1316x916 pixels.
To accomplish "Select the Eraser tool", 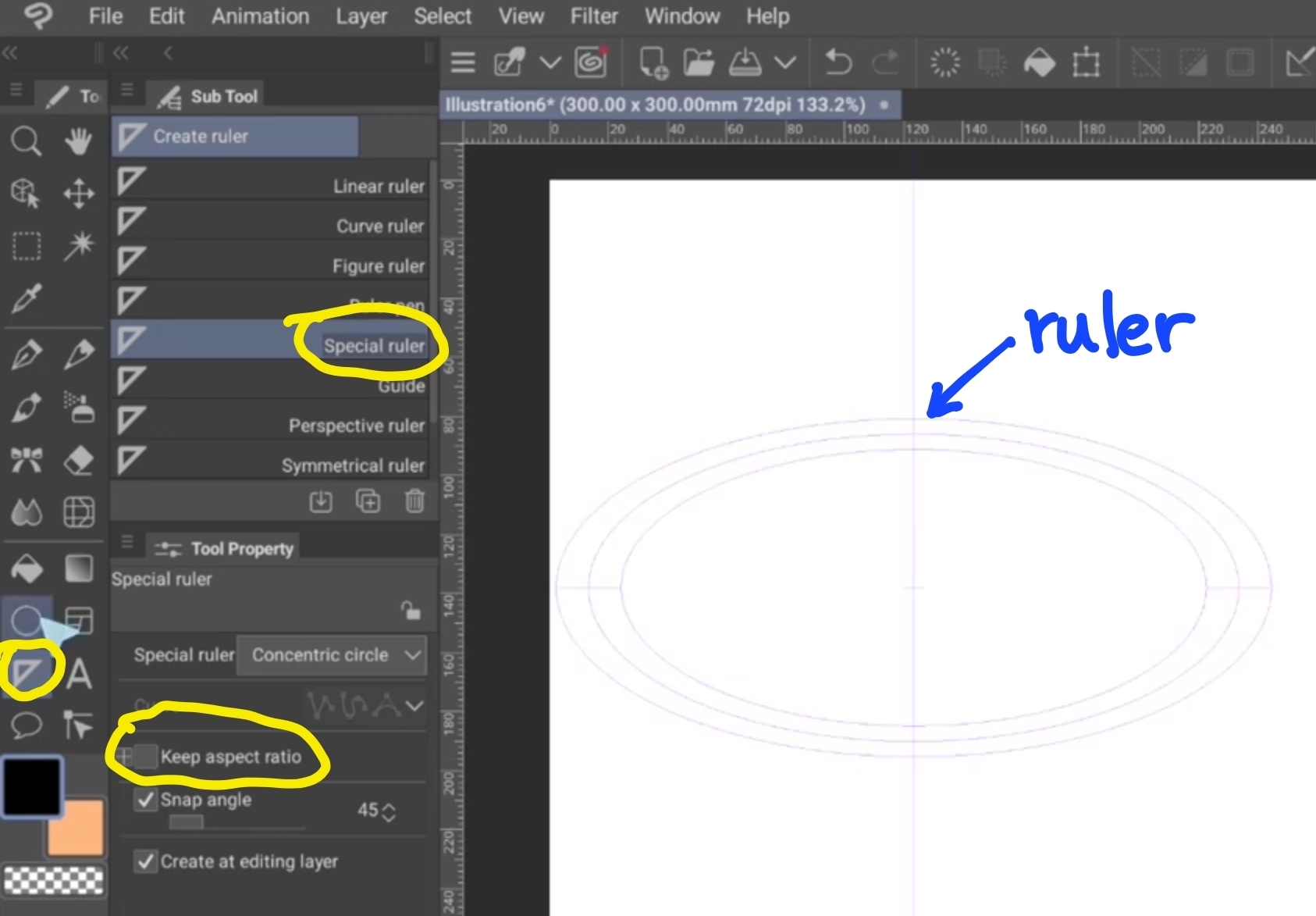I will coord(78,460).
